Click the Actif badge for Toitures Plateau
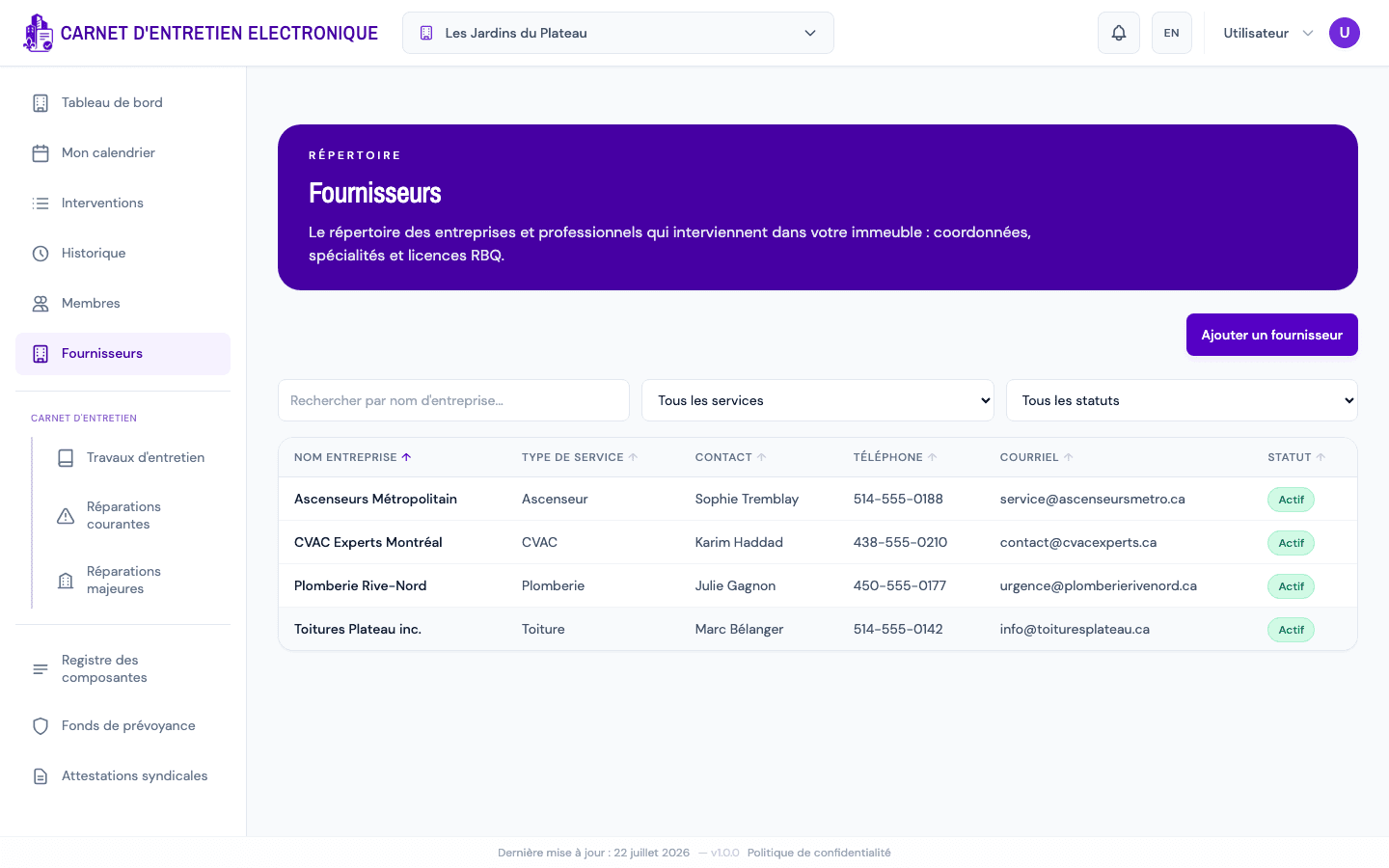This screenshot has height=868, width=1389. [1291, 630]
